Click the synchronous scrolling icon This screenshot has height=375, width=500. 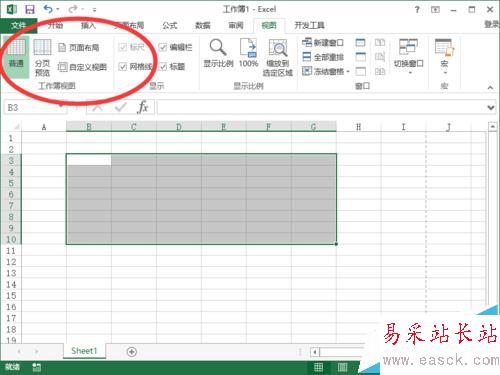coord(380,57)
